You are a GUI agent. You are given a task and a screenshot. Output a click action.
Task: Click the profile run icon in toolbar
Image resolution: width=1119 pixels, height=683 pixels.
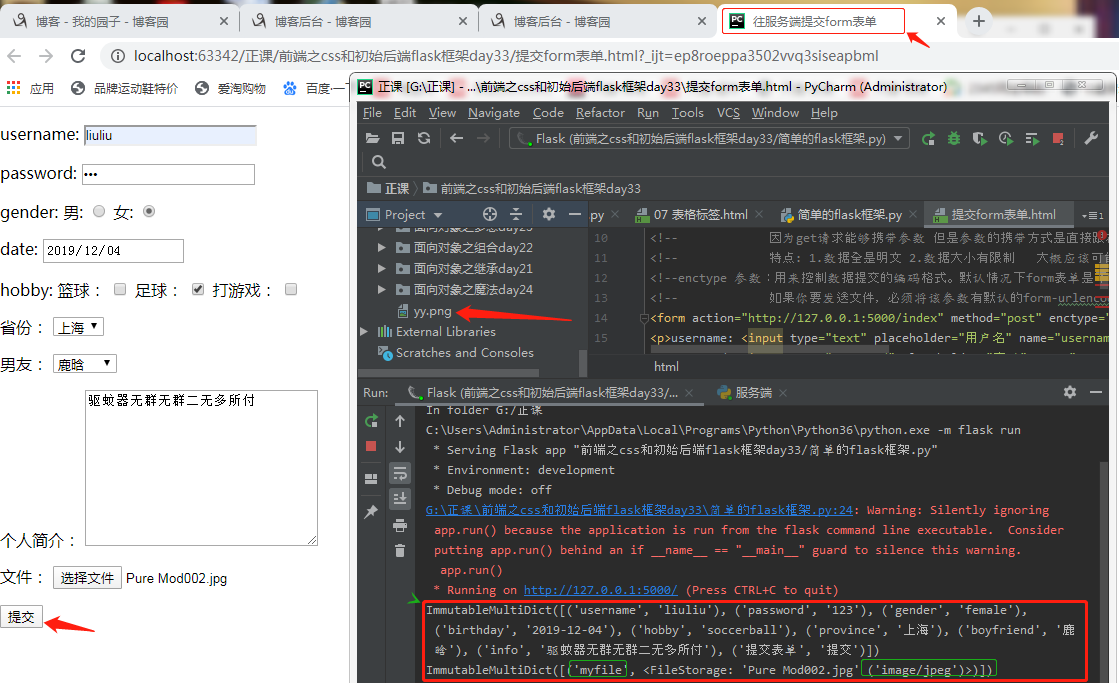tap(1006, 138)
